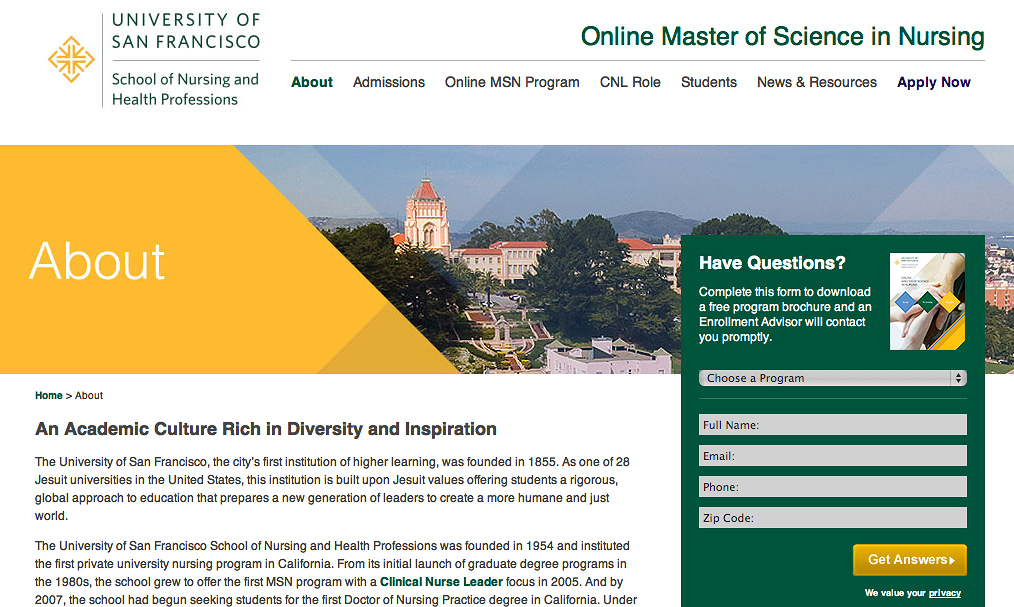
Task: Select the Phone input field
Action: coord(833,487)
